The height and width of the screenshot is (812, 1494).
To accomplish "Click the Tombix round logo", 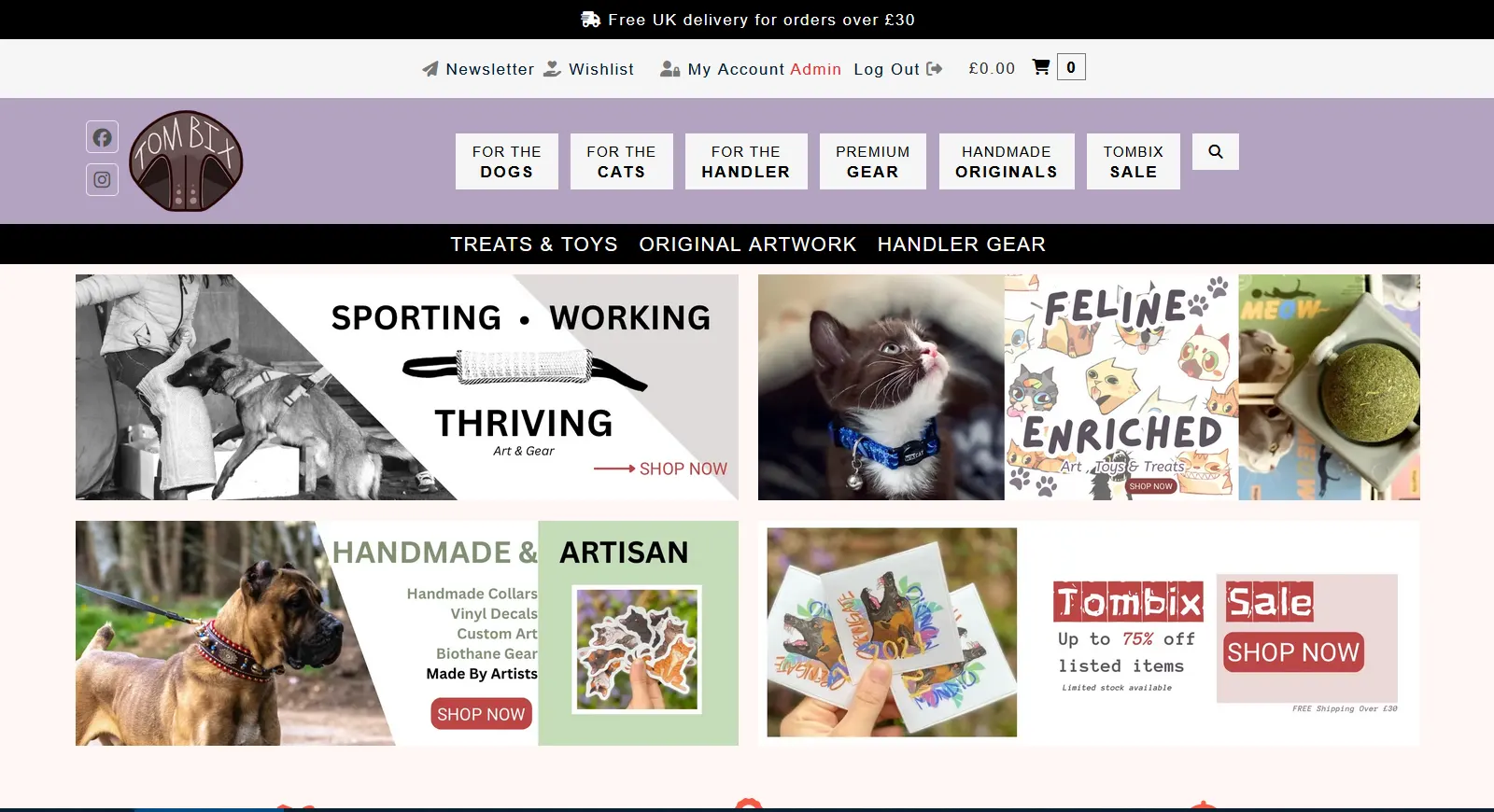I will click(x=186, y=161).
